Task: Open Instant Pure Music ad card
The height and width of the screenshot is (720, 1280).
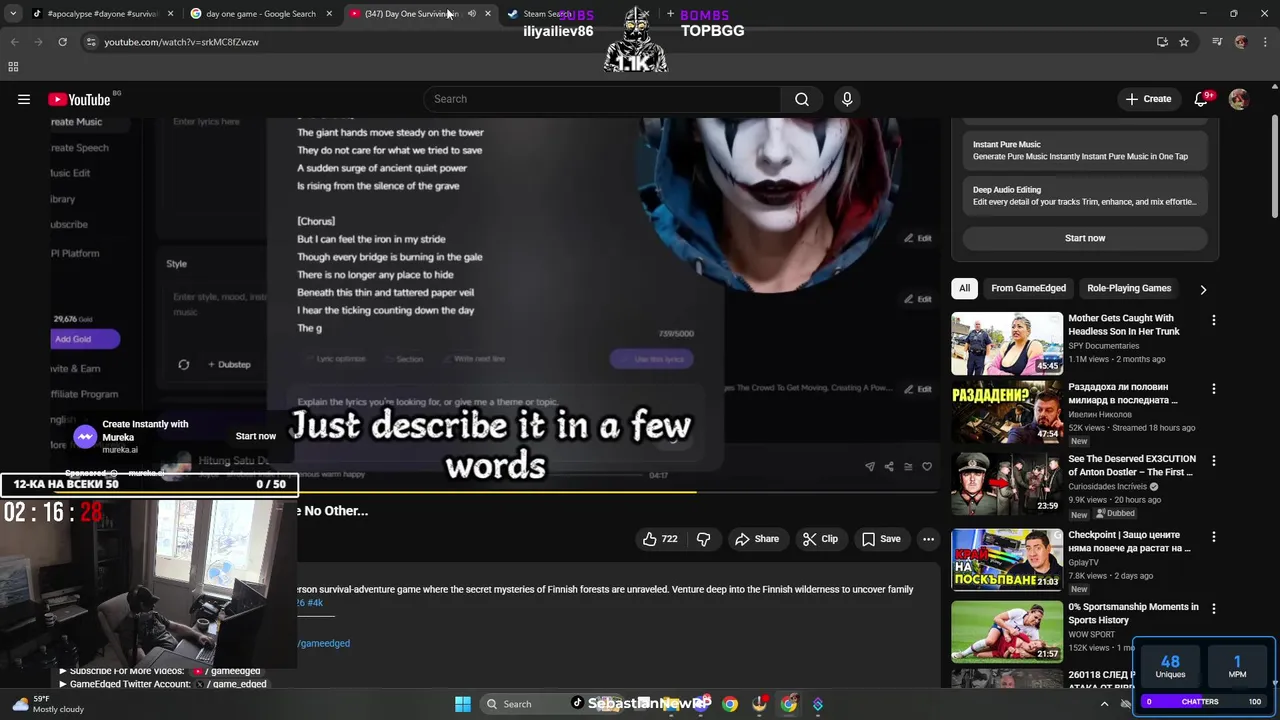Action: coord(1085,150)
